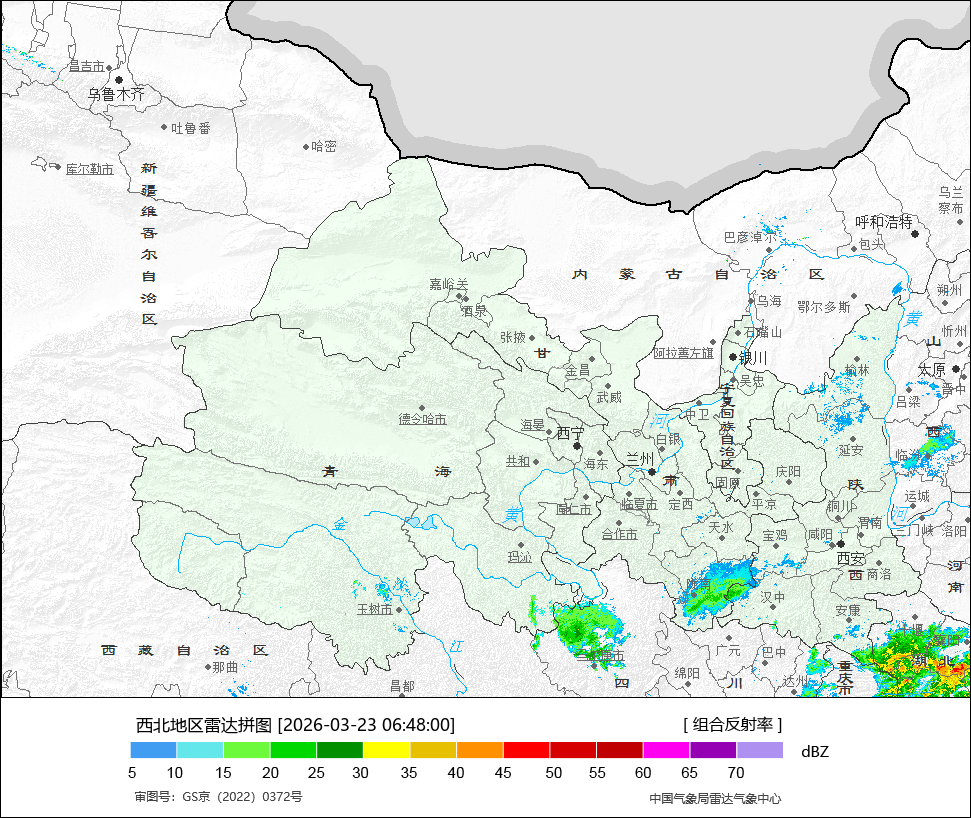
Task: Select the 库尔勒市 underlined label
Action: 90,169
